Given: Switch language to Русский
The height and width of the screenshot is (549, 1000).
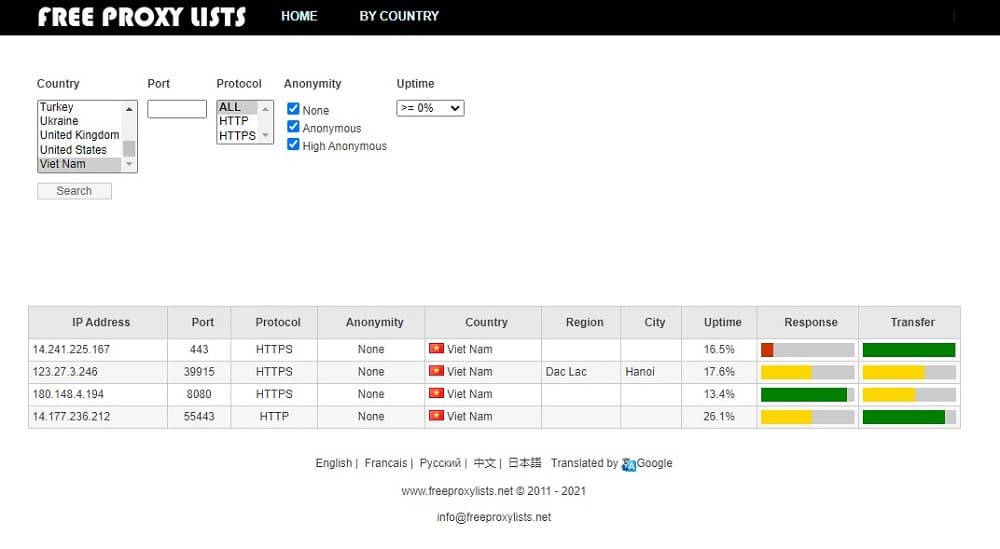Looking at the screenshot, I should coord(440,463).
